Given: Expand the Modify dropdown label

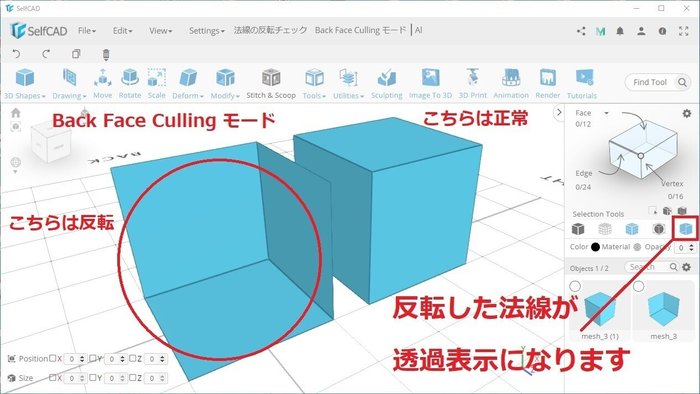Looking at the screenshot, I should tap(225, 95).
